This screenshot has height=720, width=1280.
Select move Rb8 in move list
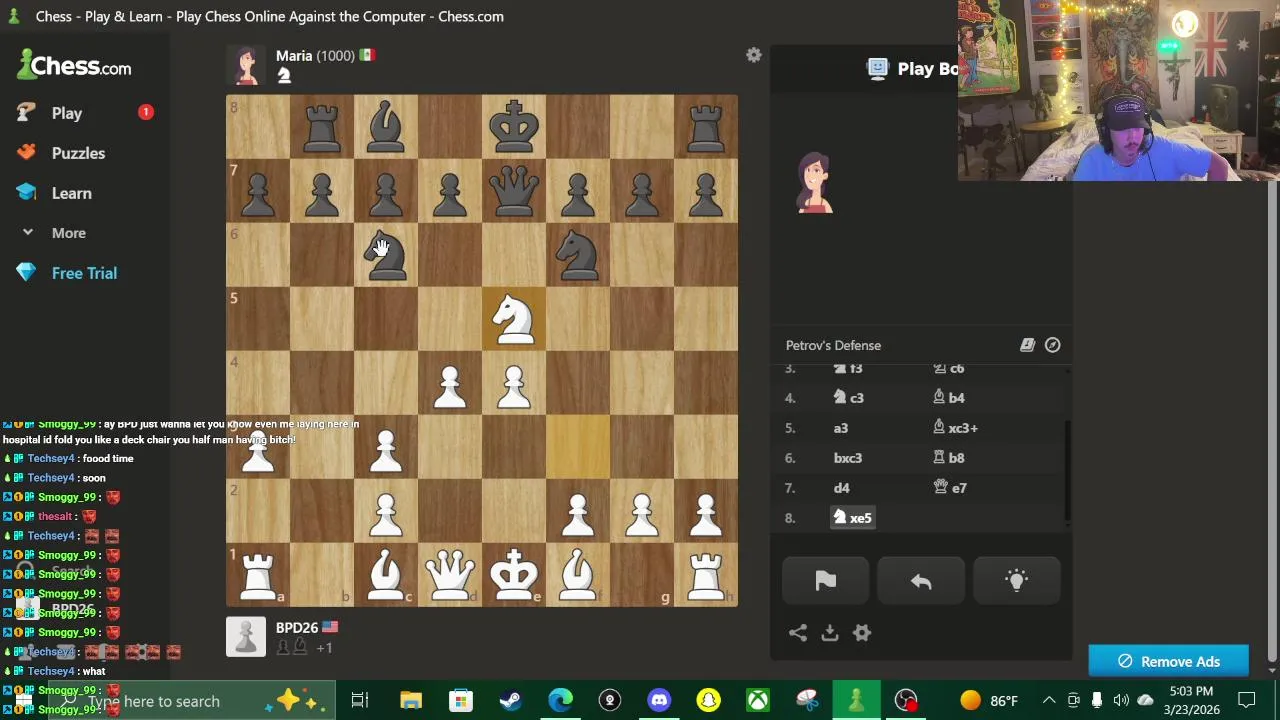[x=949, y=458]
